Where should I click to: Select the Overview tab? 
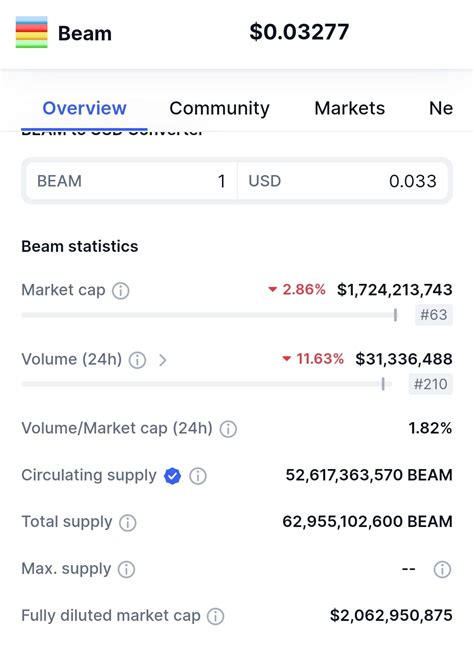[84, 109]
